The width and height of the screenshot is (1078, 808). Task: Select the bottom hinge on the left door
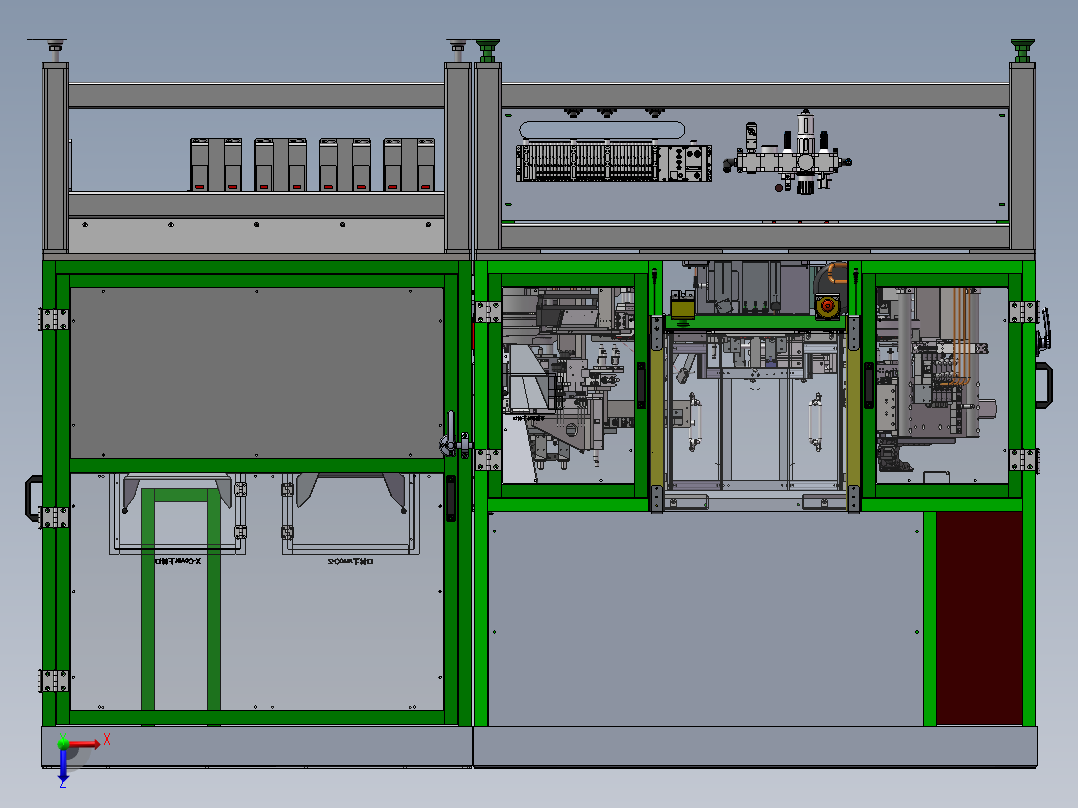54,681
